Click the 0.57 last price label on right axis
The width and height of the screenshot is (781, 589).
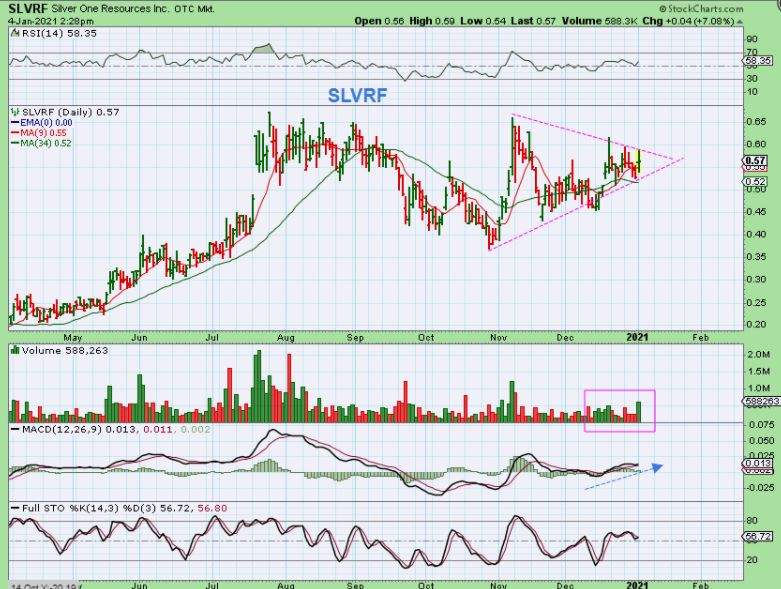[x=757, y=161]
